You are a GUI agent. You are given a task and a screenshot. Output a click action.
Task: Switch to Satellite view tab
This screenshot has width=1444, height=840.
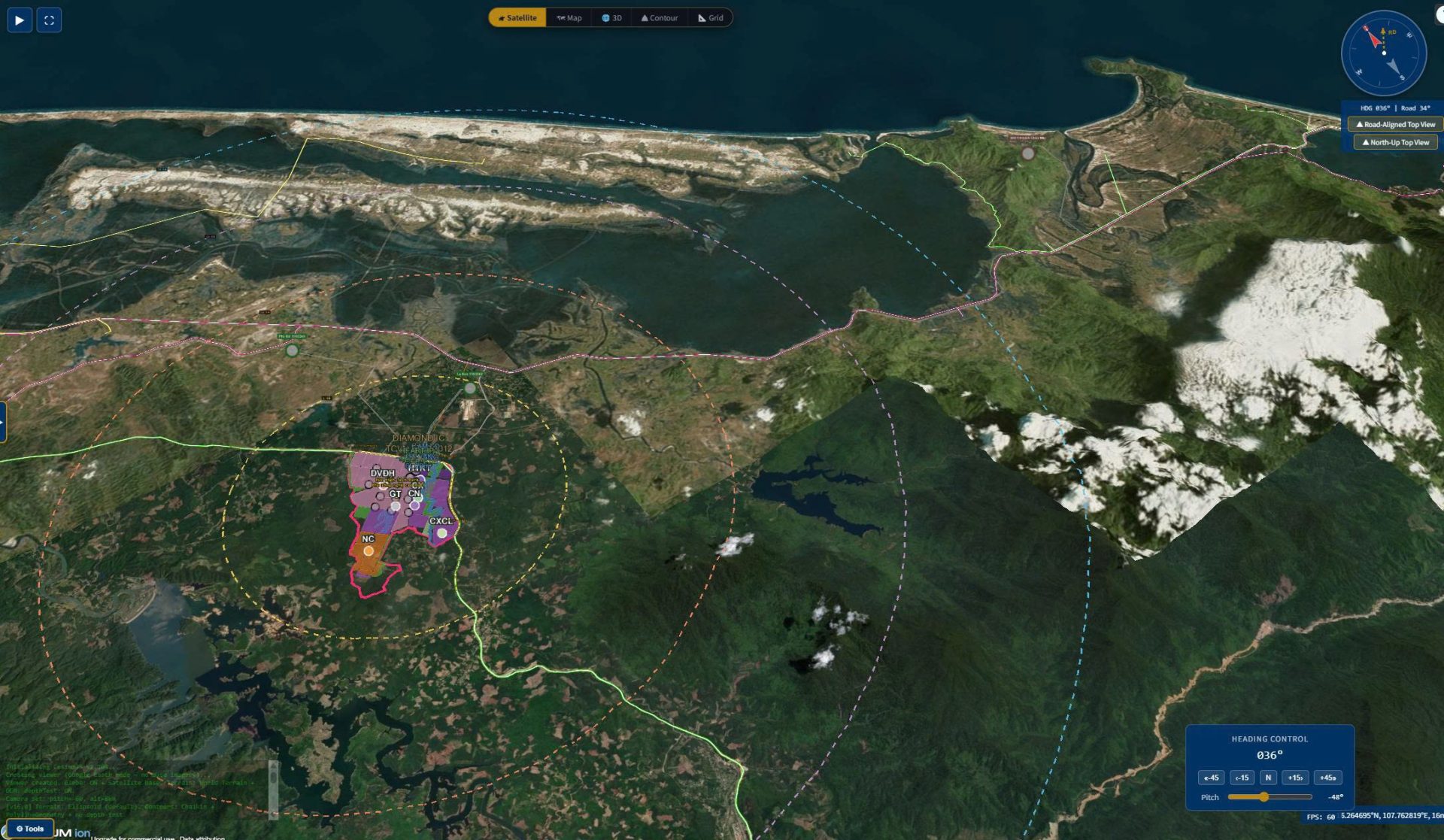tap(518, 18)
